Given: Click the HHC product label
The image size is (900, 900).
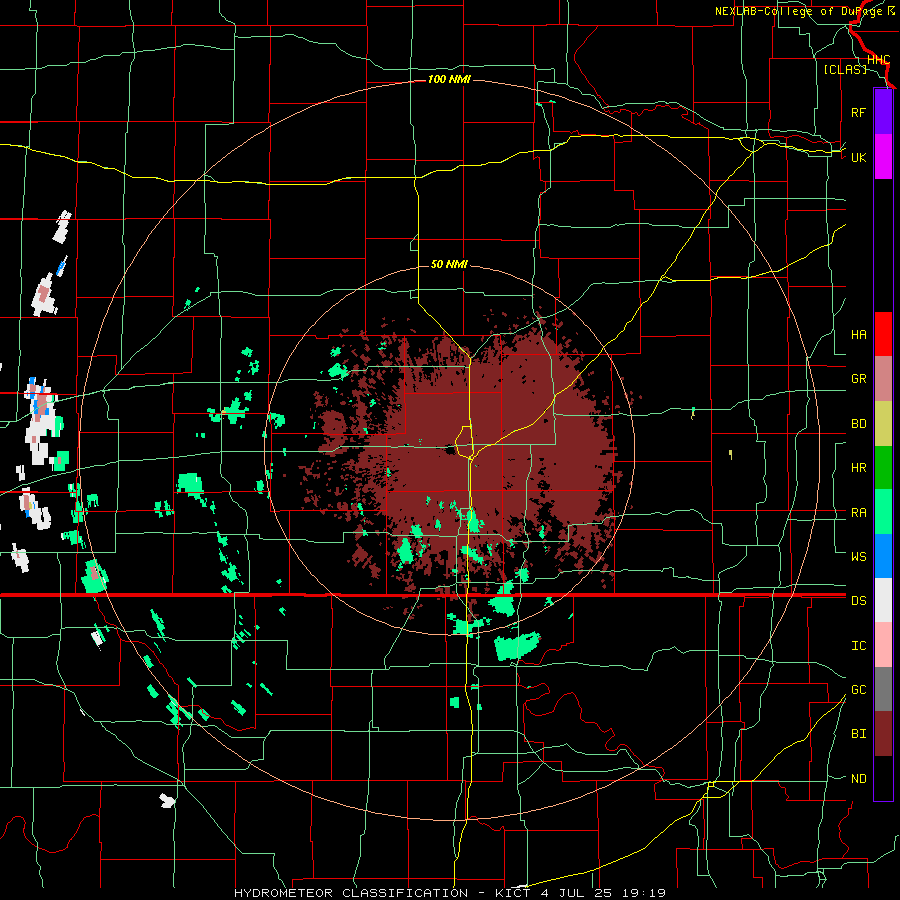Looking at the screenshot, I should point(878,60).
